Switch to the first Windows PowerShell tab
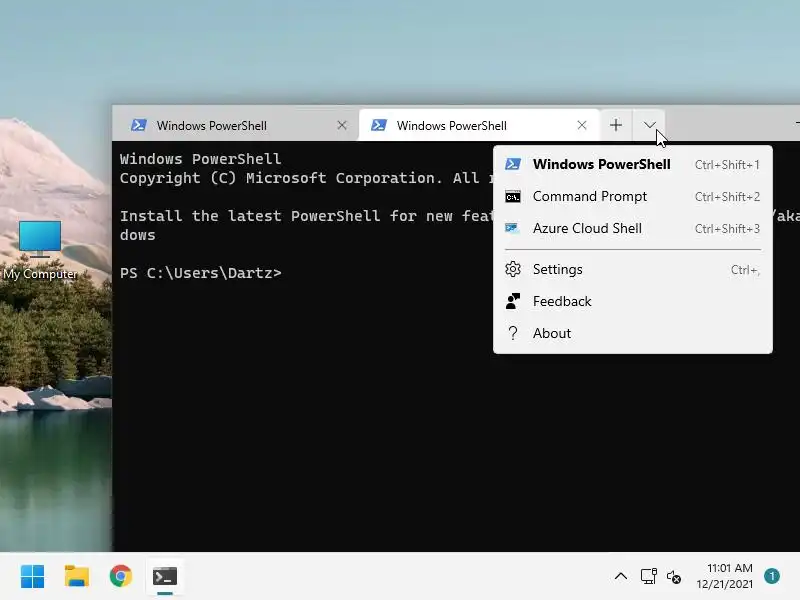800x600 pixels. tap(235, 126)
